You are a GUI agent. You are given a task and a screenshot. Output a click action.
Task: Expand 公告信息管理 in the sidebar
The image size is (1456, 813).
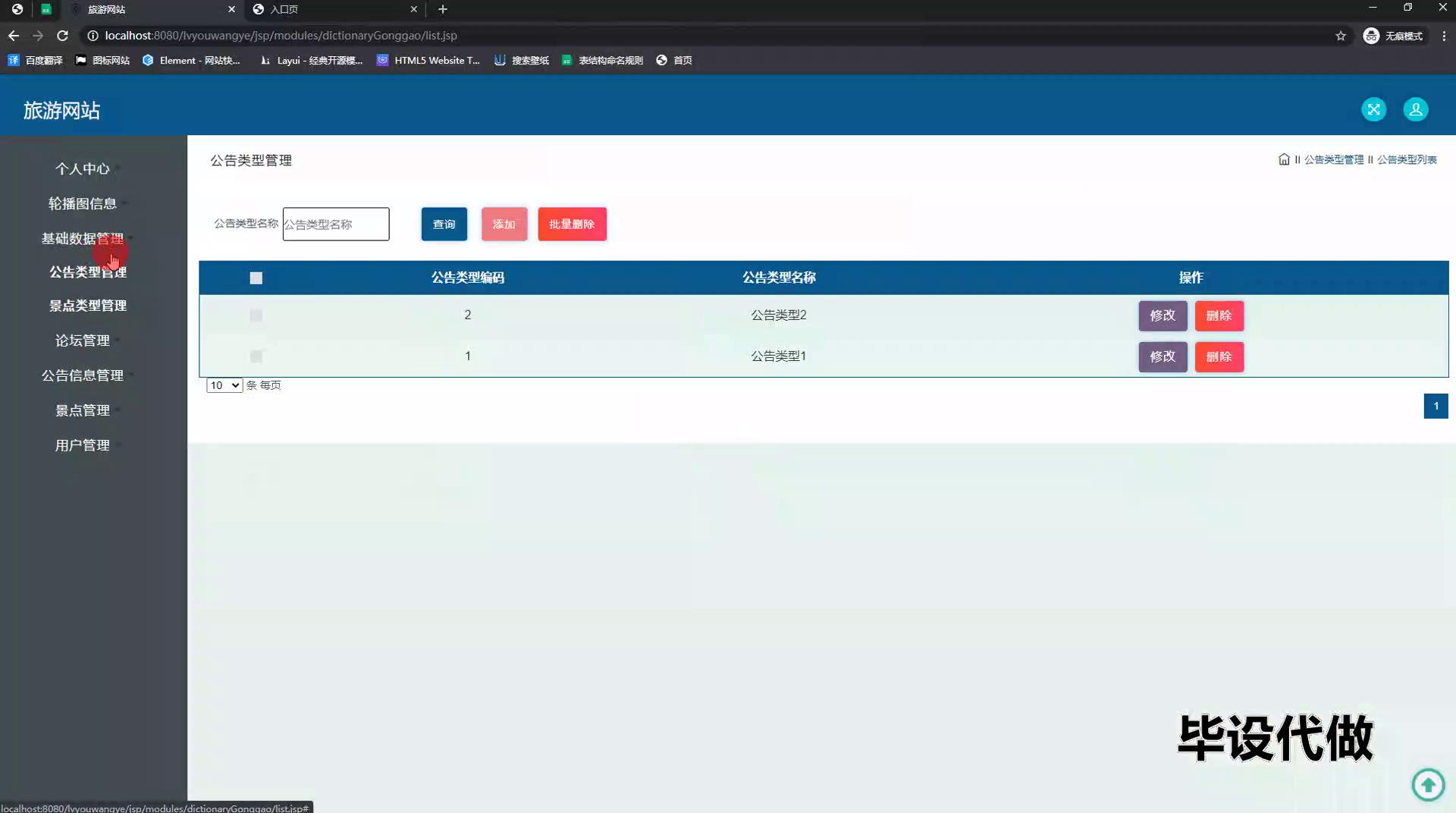tap(83, 375)
